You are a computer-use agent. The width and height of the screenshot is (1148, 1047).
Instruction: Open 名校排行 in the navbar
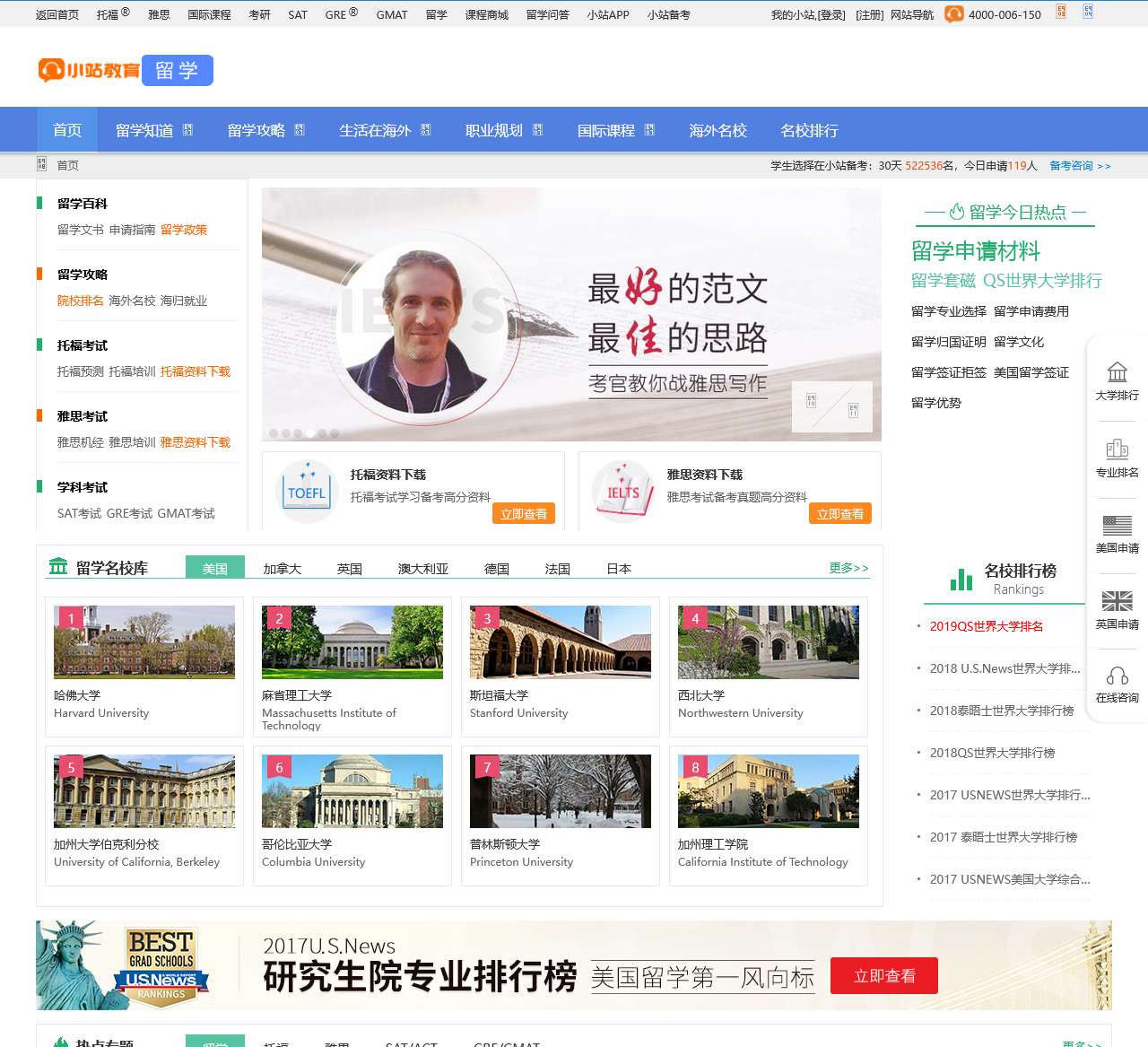[809, 130]
